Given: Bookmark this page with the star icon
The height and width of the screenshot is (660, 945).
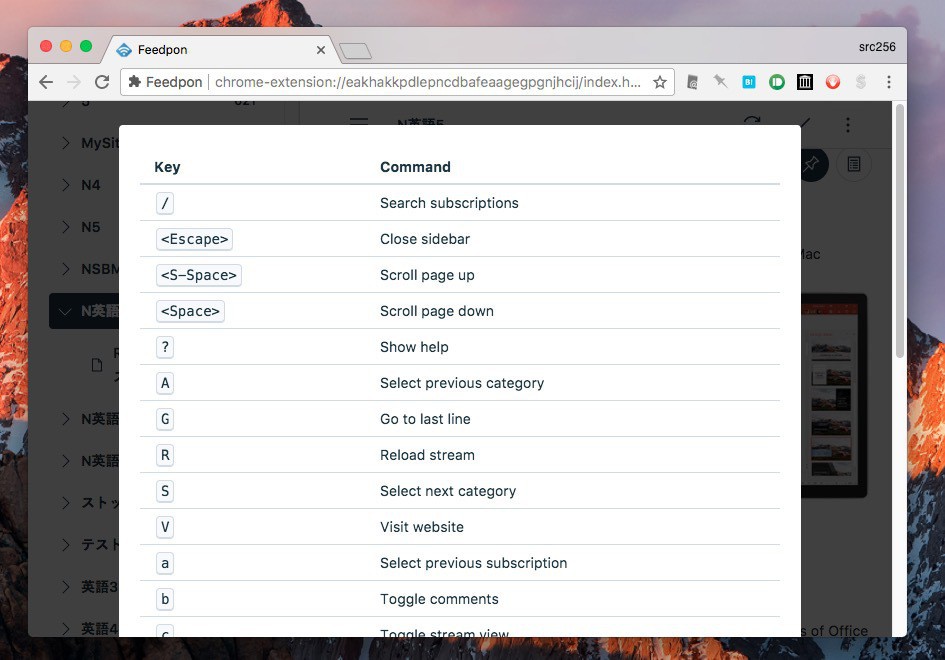Looking at the screenshot, I should (x=660, y=82).
